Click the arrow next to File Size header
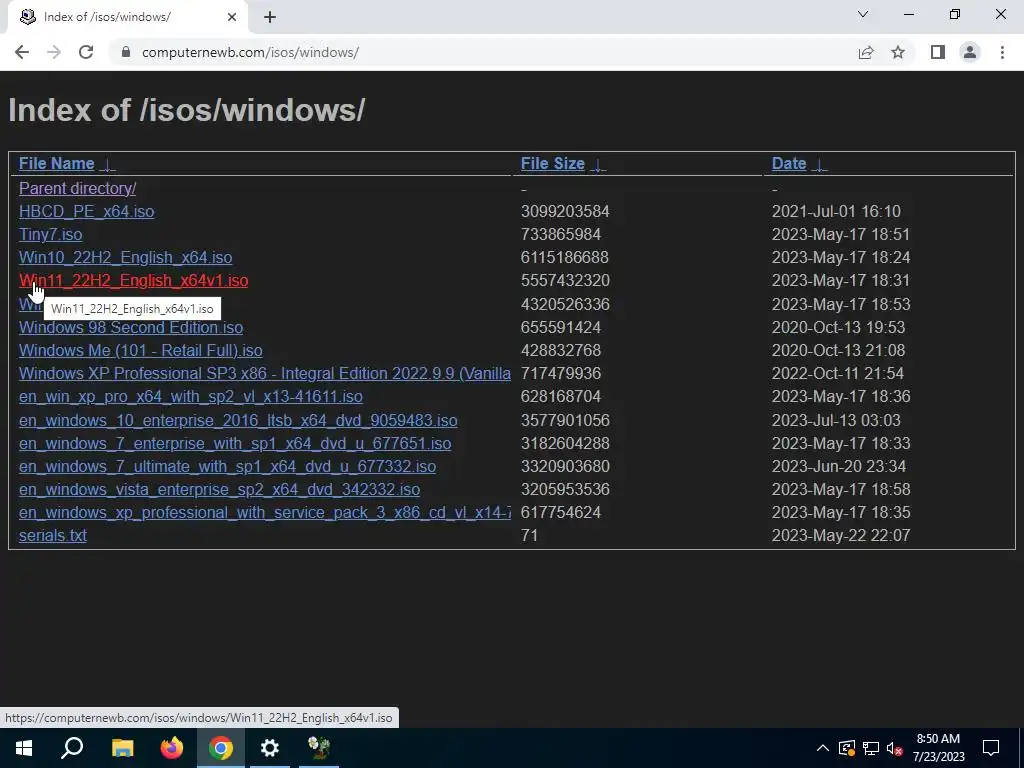Screen dimensions: 1024x768 tap(598, 165)
